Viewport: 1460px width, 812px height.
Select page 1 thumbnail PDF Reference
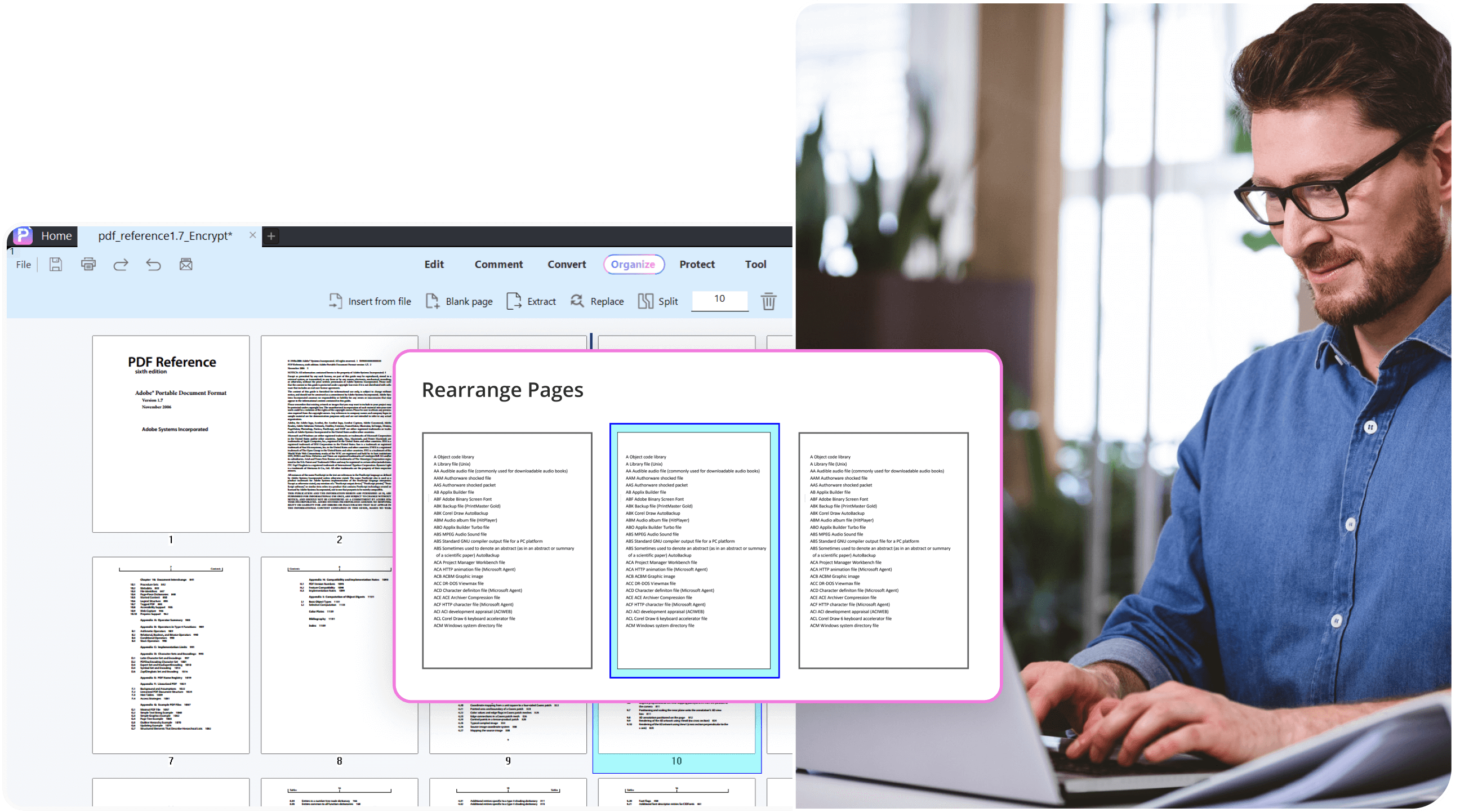[x=171, y=434]
